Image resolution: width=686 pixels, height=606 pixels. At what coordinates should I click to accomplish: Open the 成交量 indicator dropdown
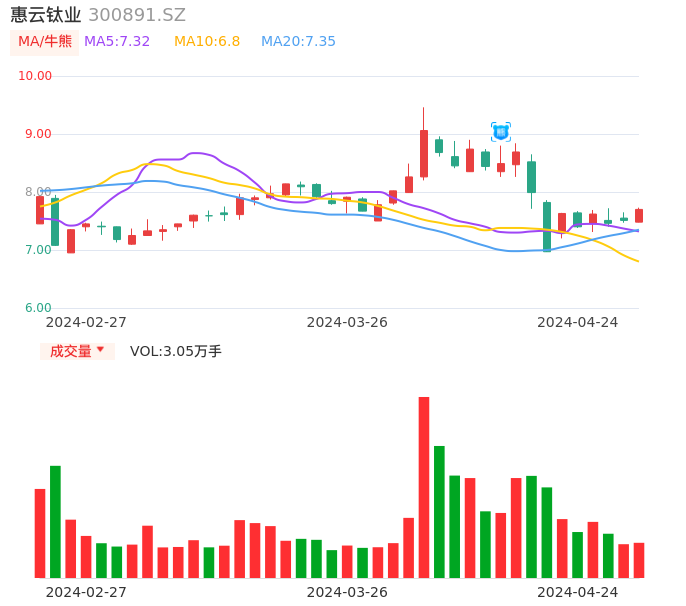tap(77, 351)
